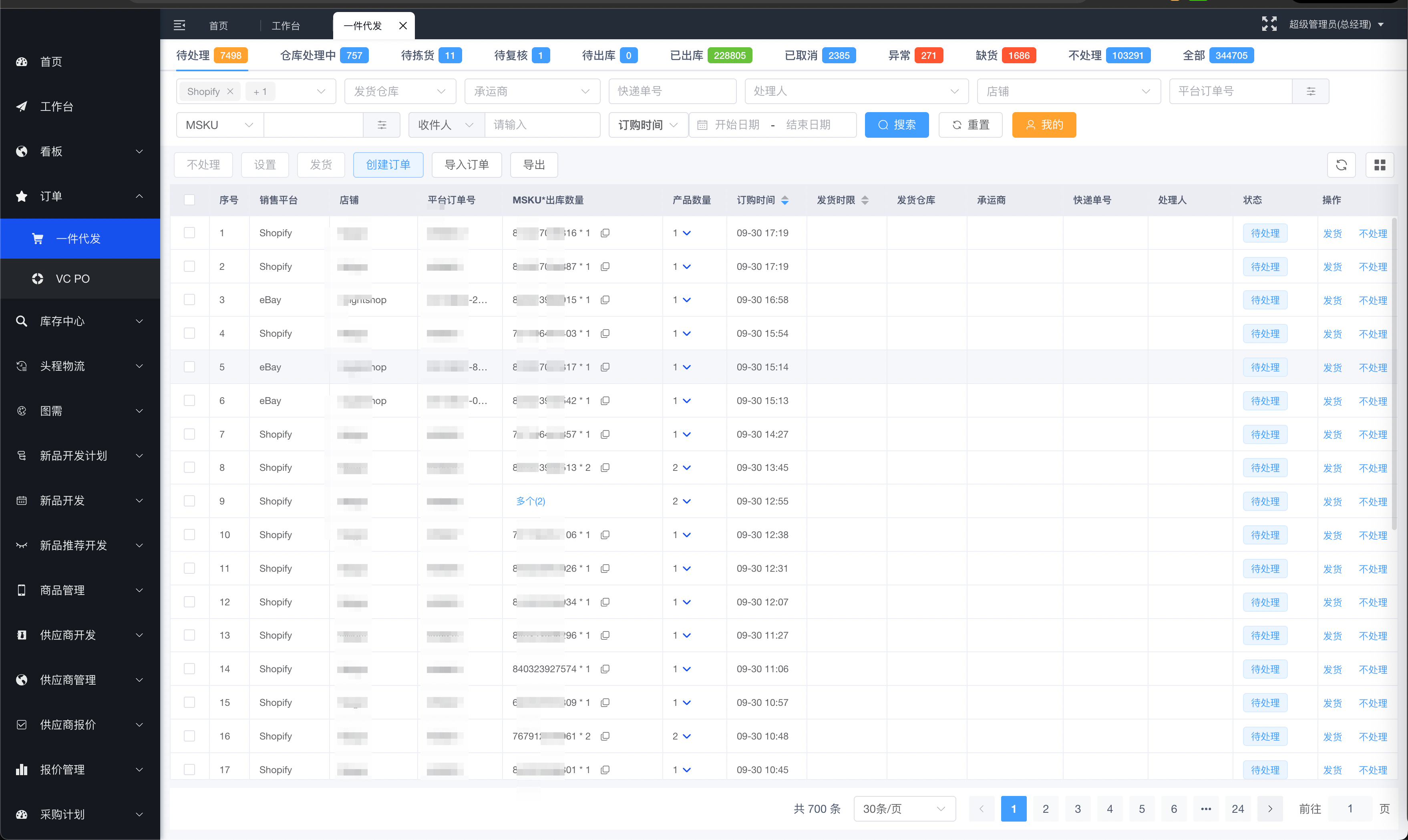Copy MSKU icon in row 1
This screenshot has height=840, width=1408.
point(605,233)
